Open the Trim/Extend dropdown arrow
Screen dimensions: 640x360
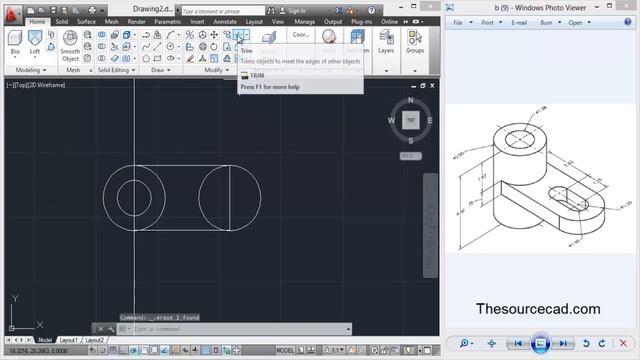point(247,35)
